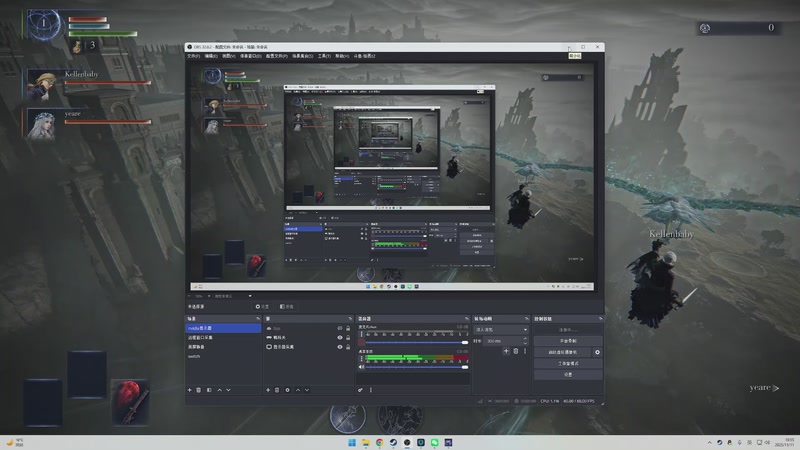Click the Studio Mode button
This screenshot has height=450, width=800.
pos(568,363)
